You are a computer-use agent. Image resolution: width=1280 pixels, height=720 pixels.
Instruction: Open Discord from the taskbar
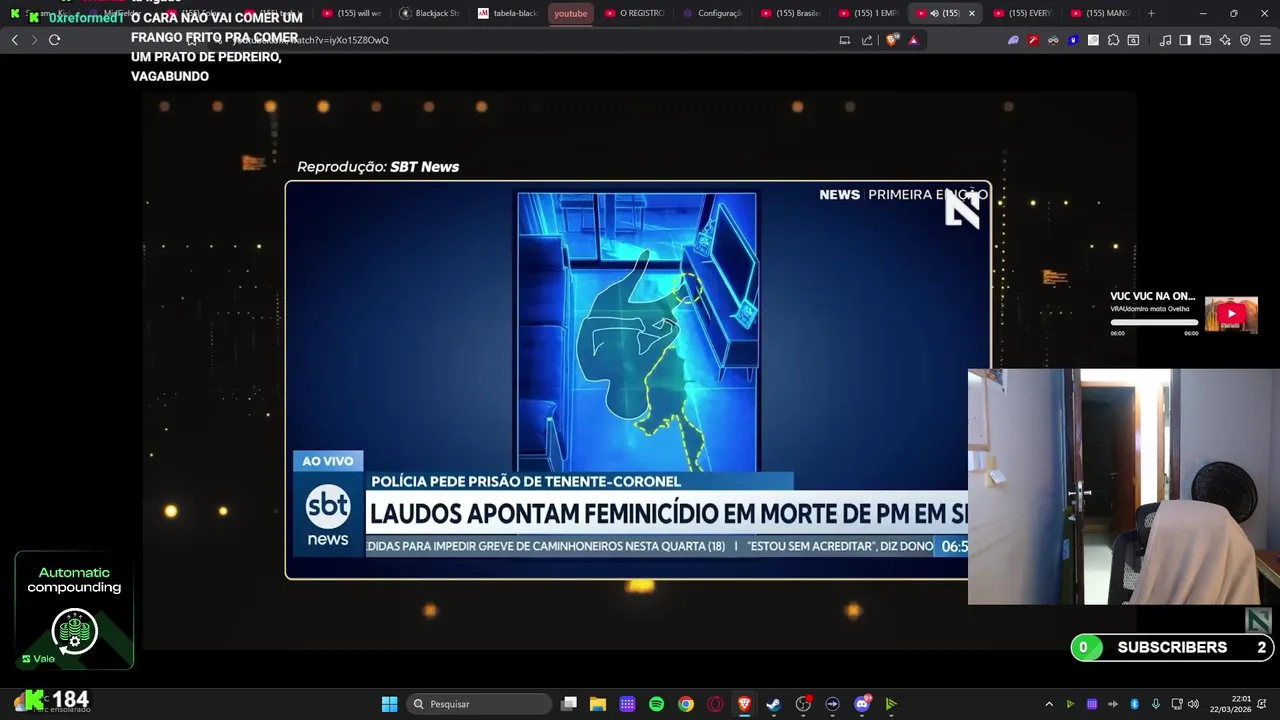(x=862, y=704)
